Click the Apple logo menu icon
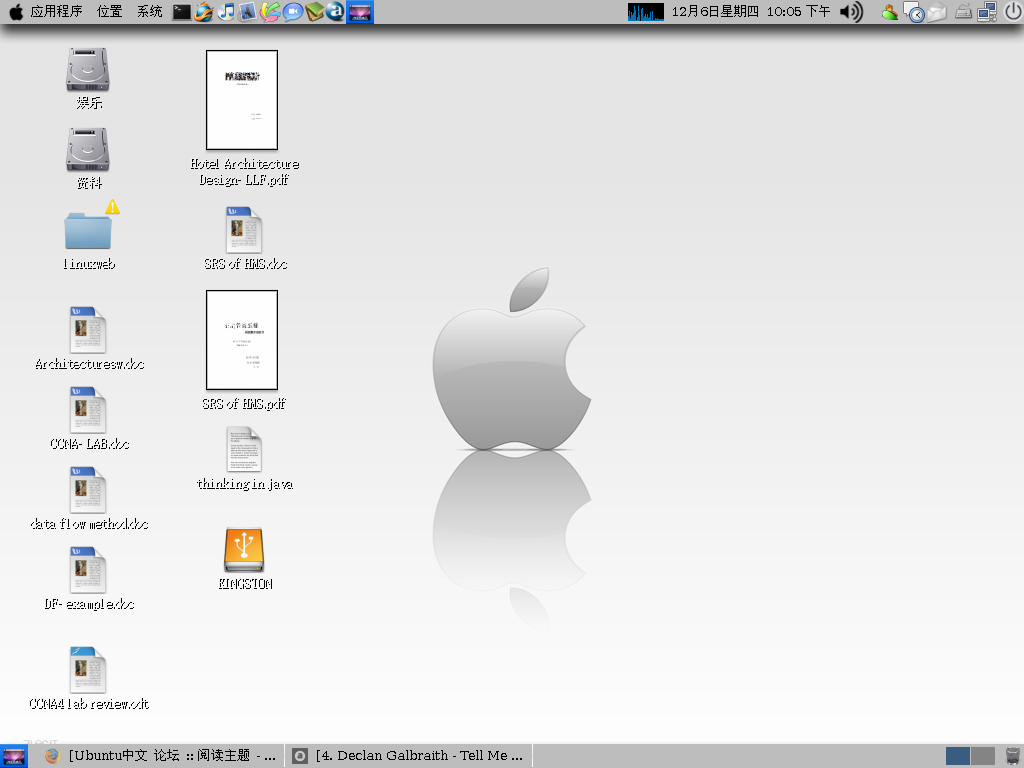 point(16,11)
